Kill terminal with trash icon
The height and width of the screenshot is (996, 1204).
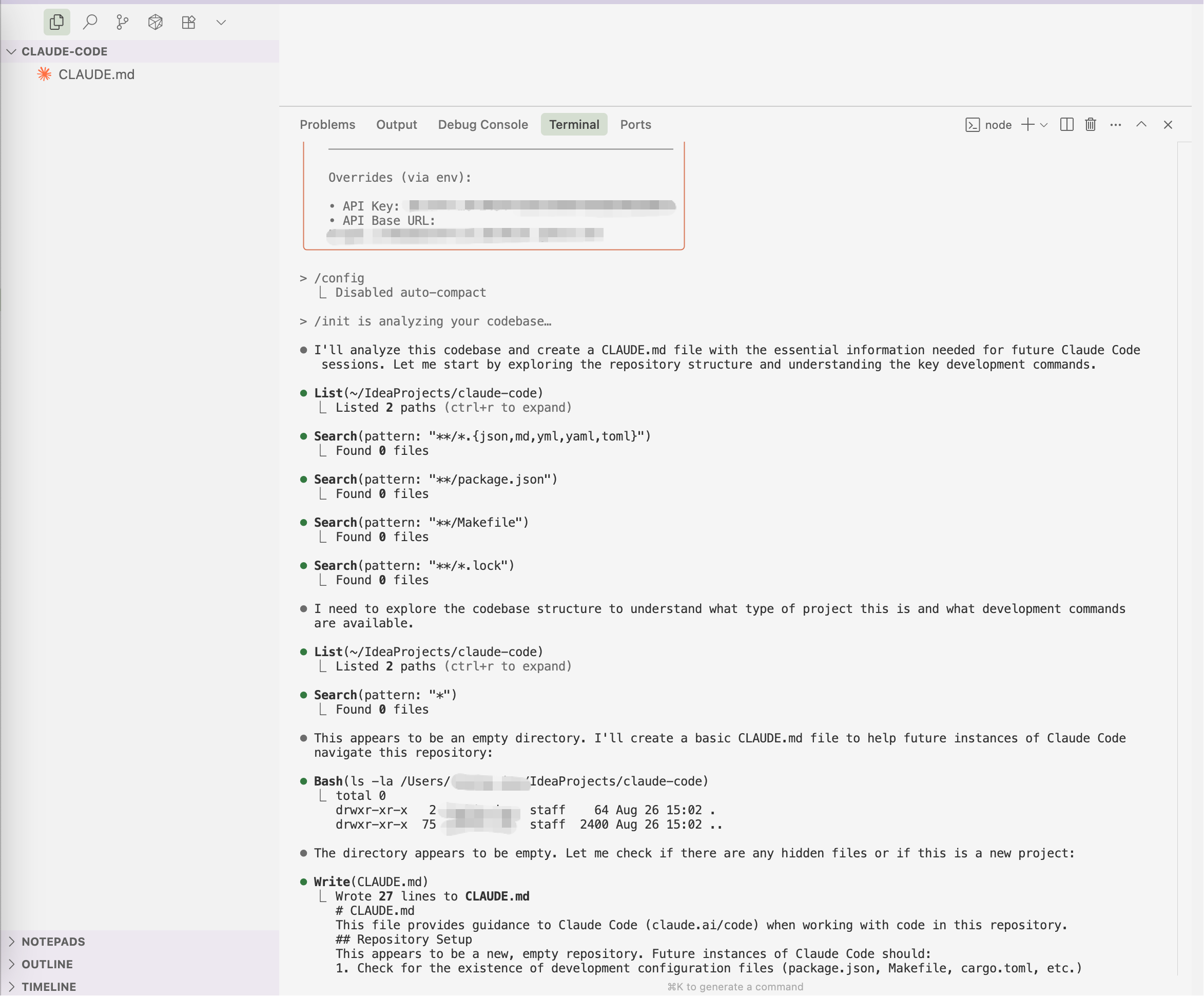[x=1091, y=125]
